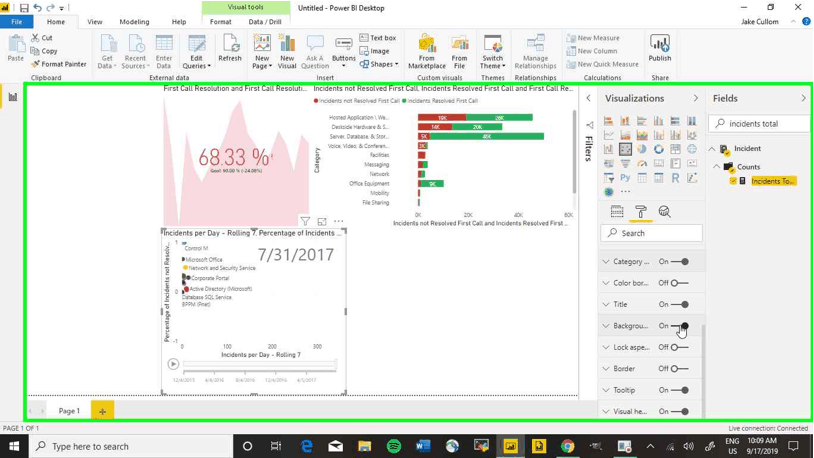Open the Data / Drill tab
Image resolution: width=814 pixels, height=458 pixels.
point(265,22)
